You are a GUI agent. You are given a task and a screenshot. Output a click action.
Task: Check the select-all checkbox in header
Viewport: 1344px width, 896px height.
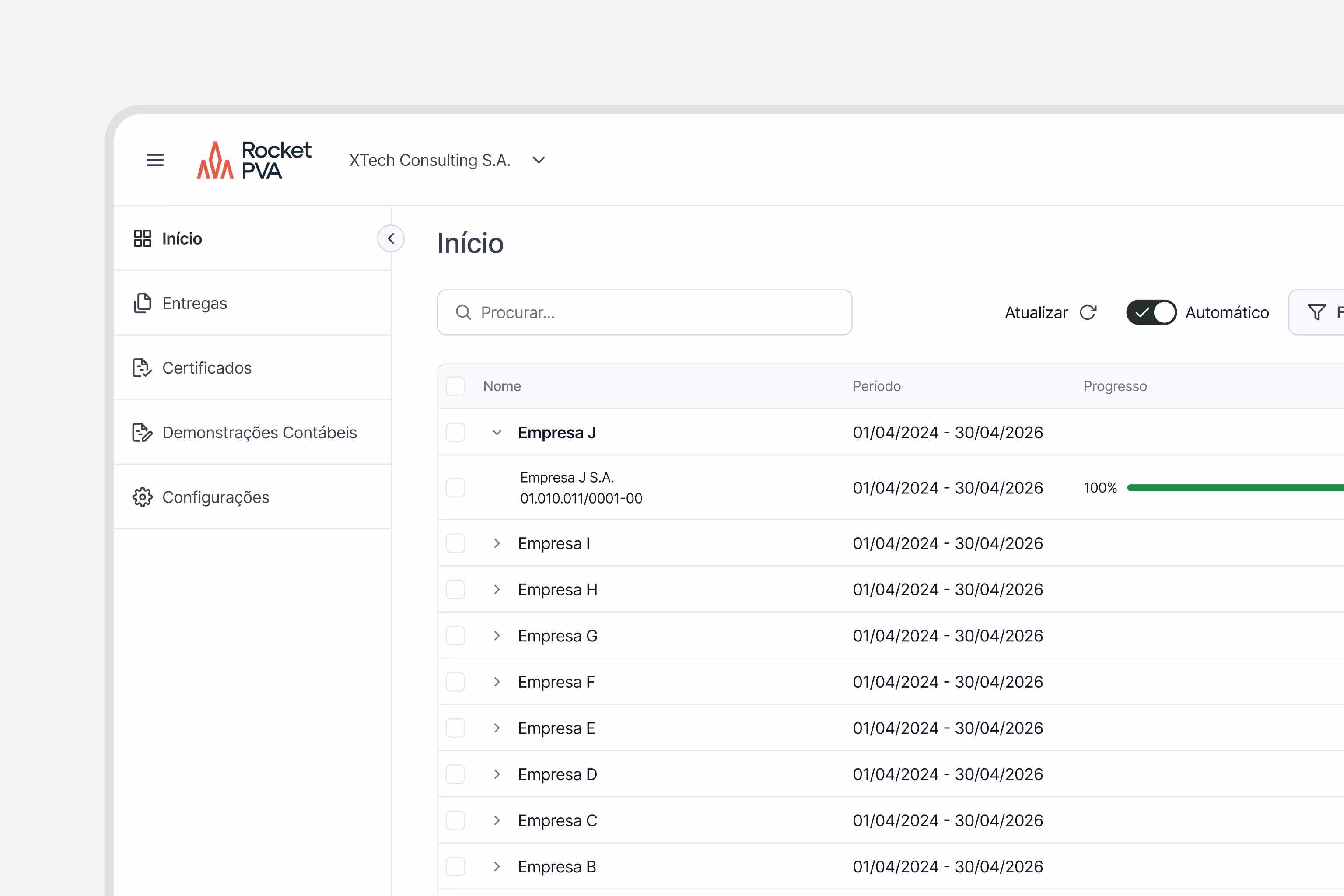455,386
